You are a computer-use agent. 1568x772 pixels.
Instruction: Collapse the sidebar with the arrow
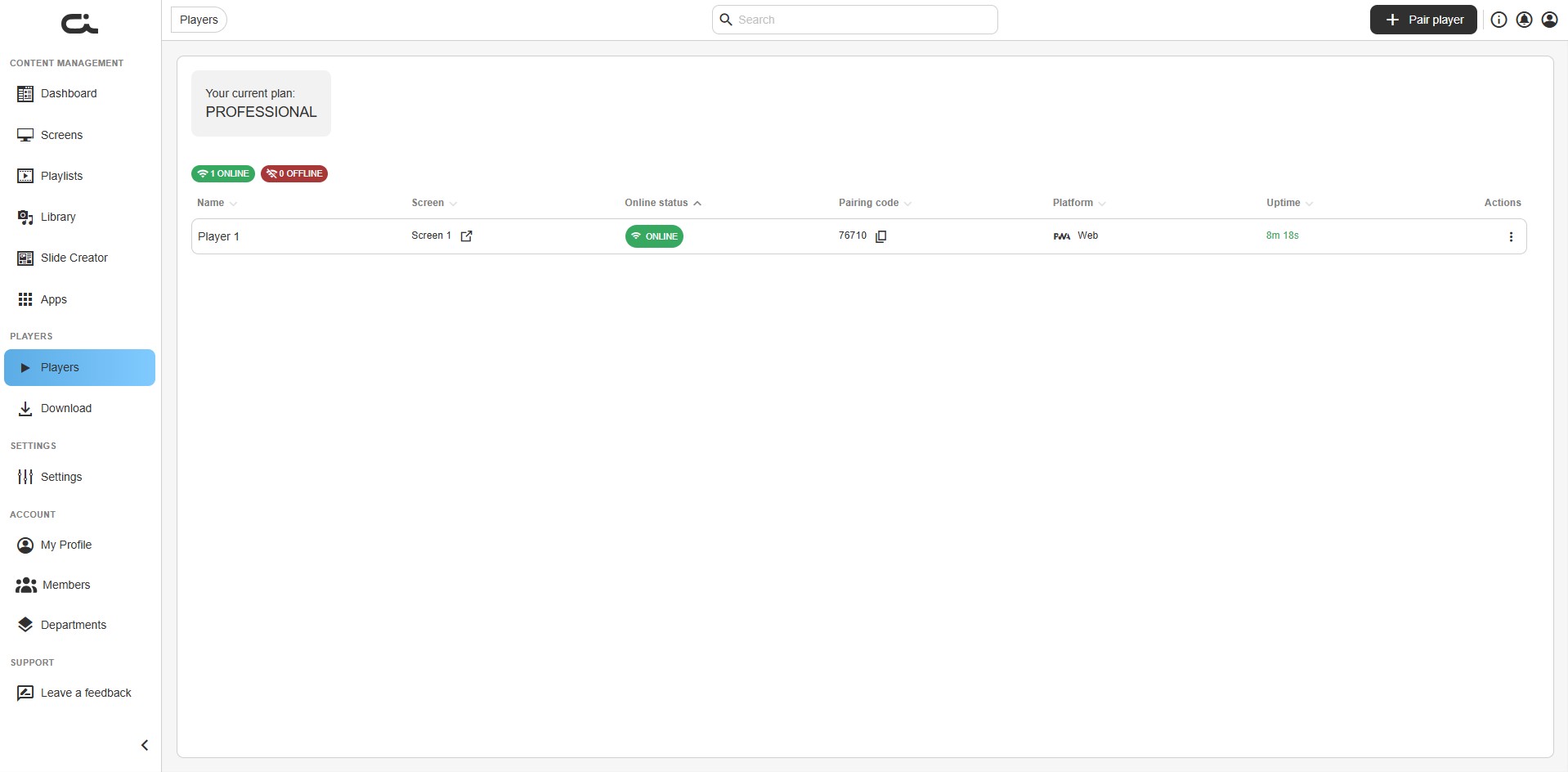point(145,745)
